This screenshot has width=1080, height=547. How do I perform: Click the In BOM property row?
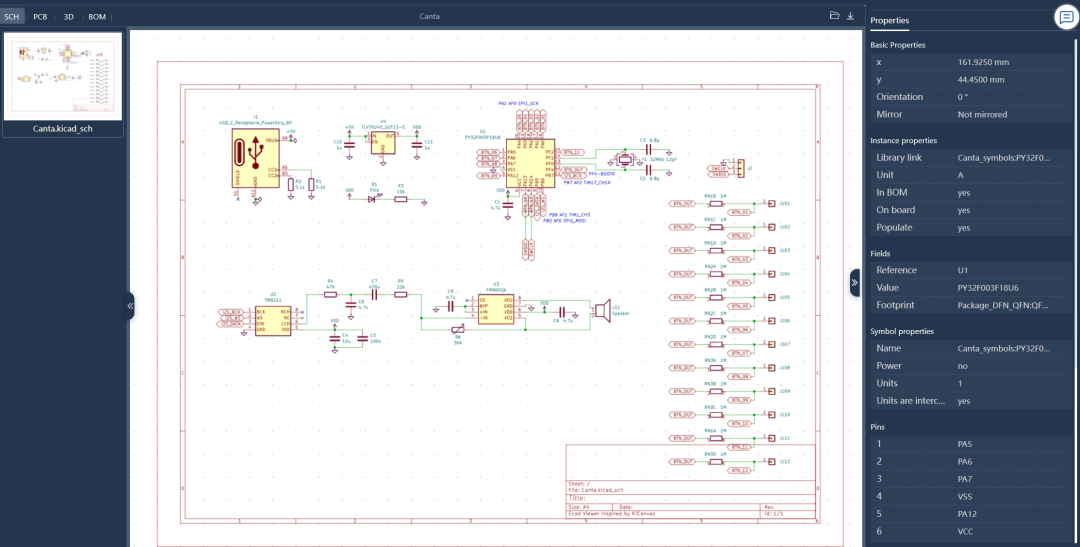[971, 193]
